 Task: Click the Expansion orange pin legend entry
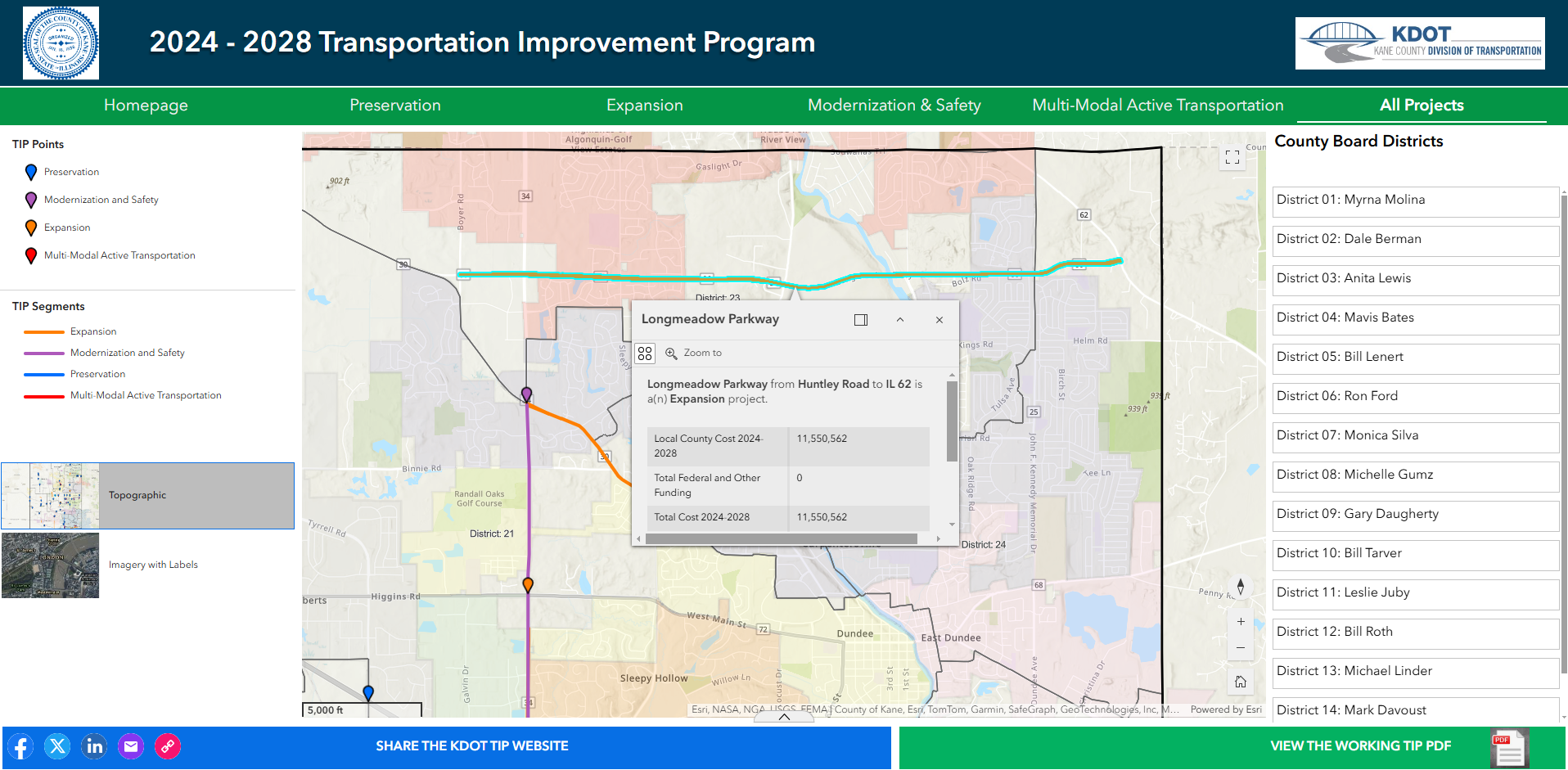[58, 227]
